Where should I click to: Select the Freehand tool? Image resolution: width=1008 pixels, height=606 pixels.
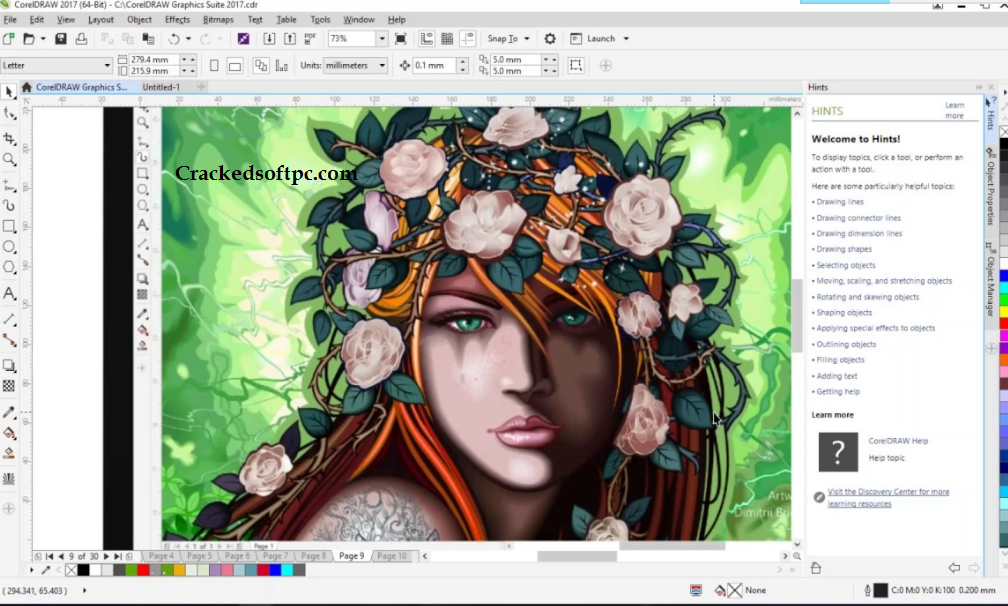click(9, 186)
